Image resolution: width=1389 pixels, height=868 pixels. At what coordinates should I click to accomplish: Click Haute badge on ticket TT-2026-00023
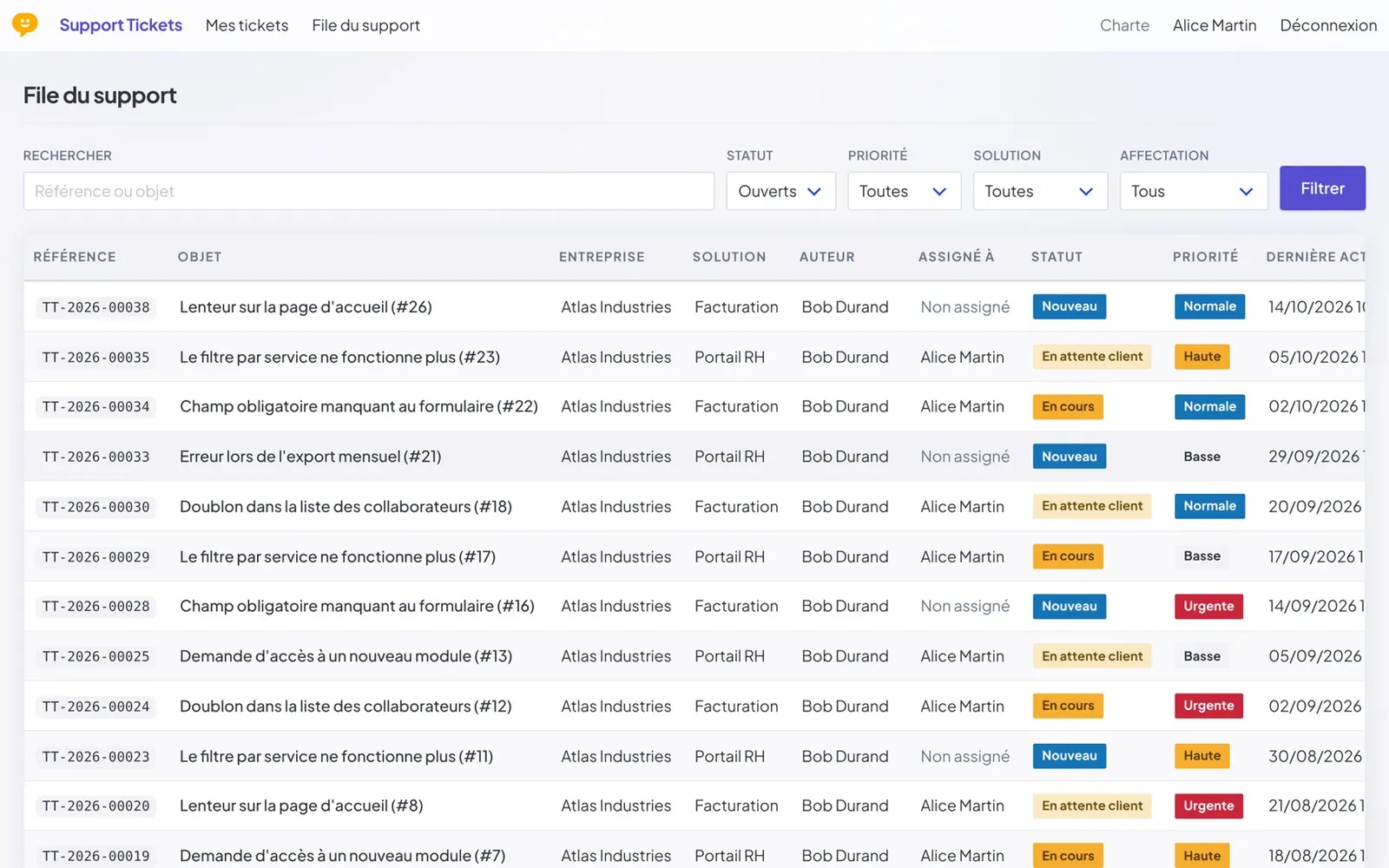click(x=1201, y=756)
